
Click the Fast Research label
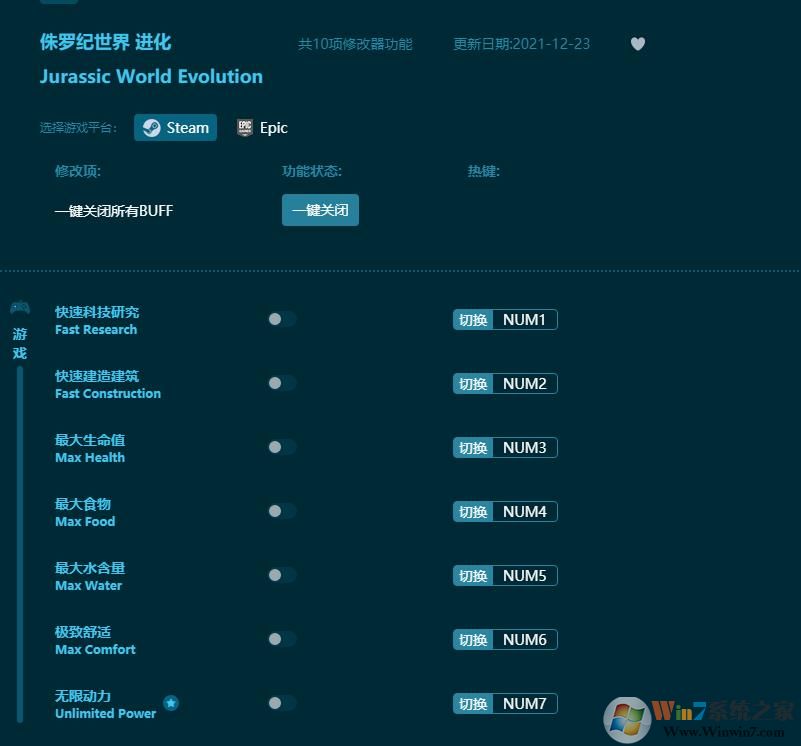(96, 330)
